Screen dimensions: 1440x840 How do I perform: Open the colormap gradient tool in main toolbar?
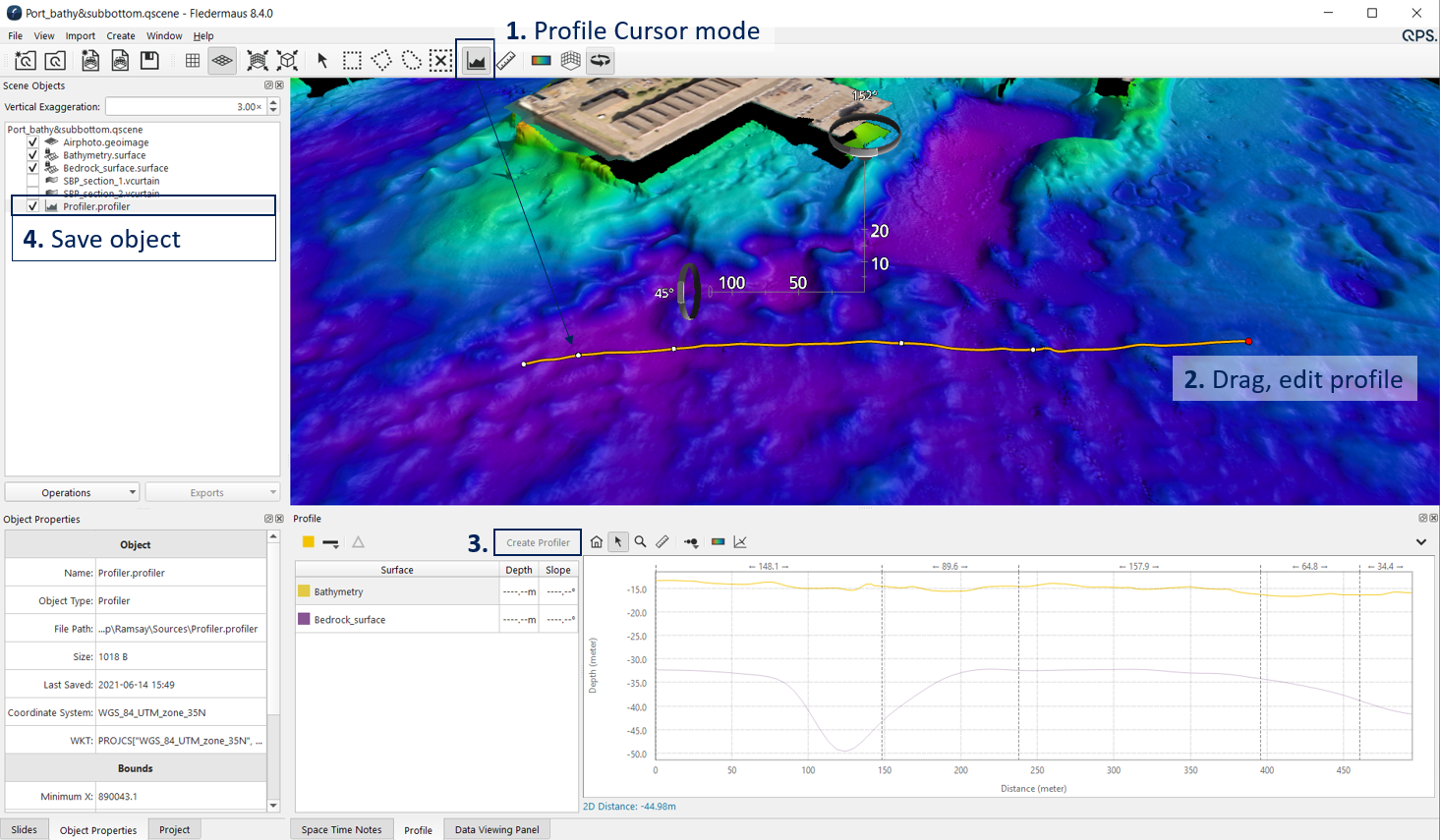point(541,61)
